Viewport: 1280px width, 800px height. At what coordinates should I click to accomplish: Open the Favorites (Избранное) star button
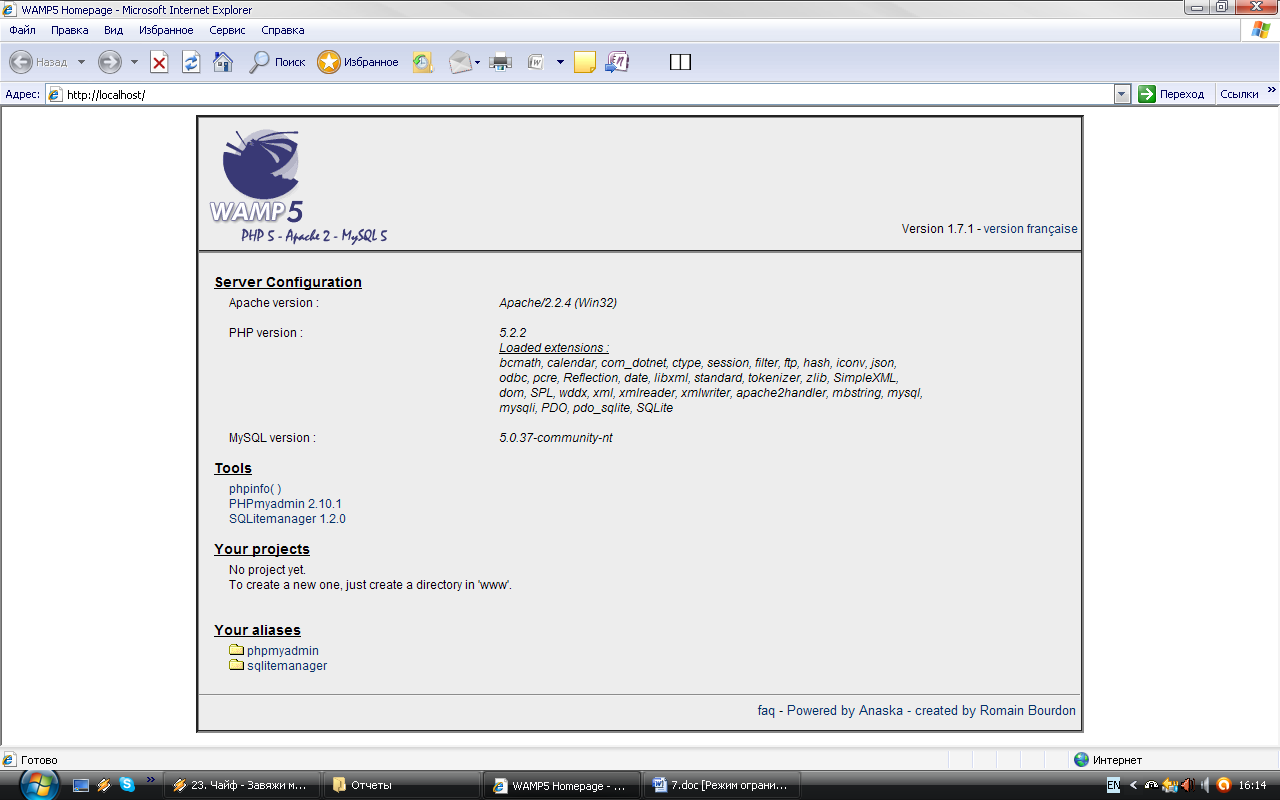pos(358,62)
